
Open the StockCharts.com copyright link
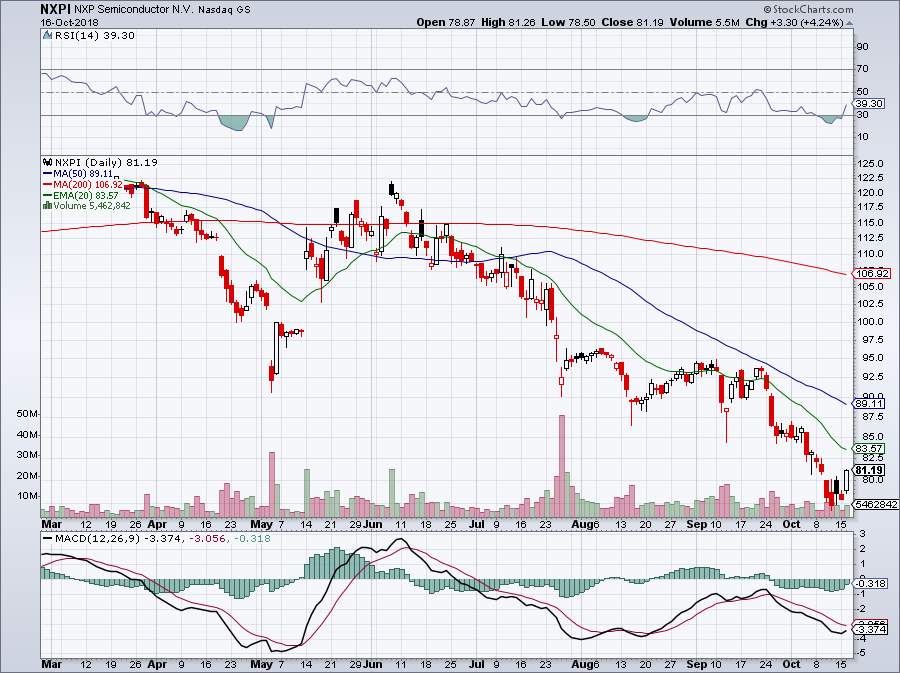click(808, 9)
